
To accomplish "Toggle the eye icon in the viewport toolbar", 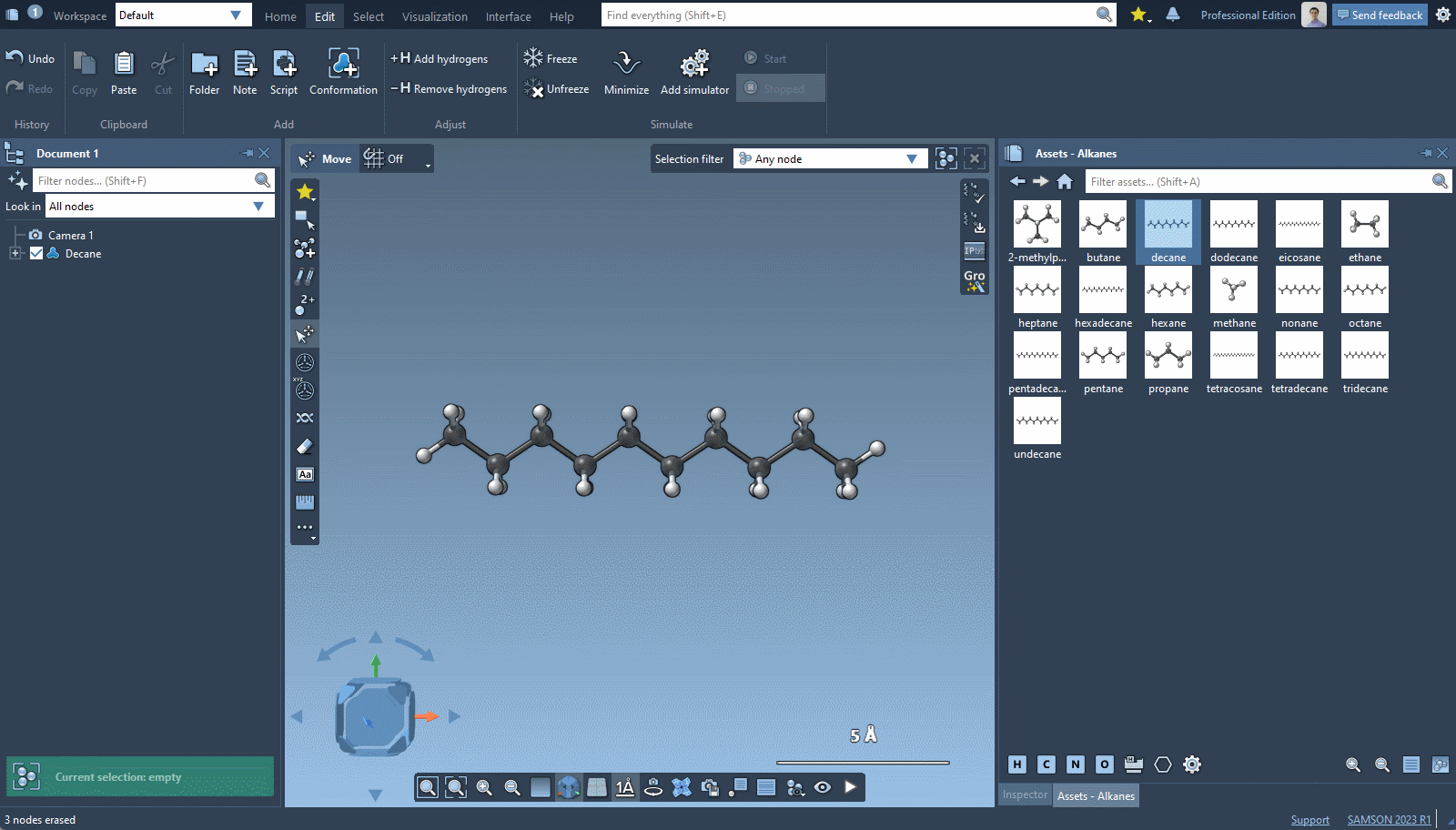I will [824, 787].
